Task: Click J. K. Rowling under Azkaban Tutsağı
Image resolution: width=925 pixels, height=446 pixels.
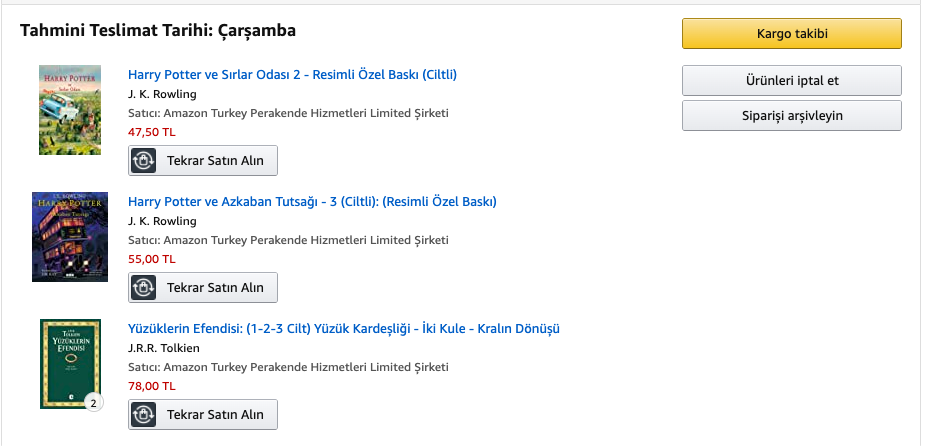Action: click(163, 221)
